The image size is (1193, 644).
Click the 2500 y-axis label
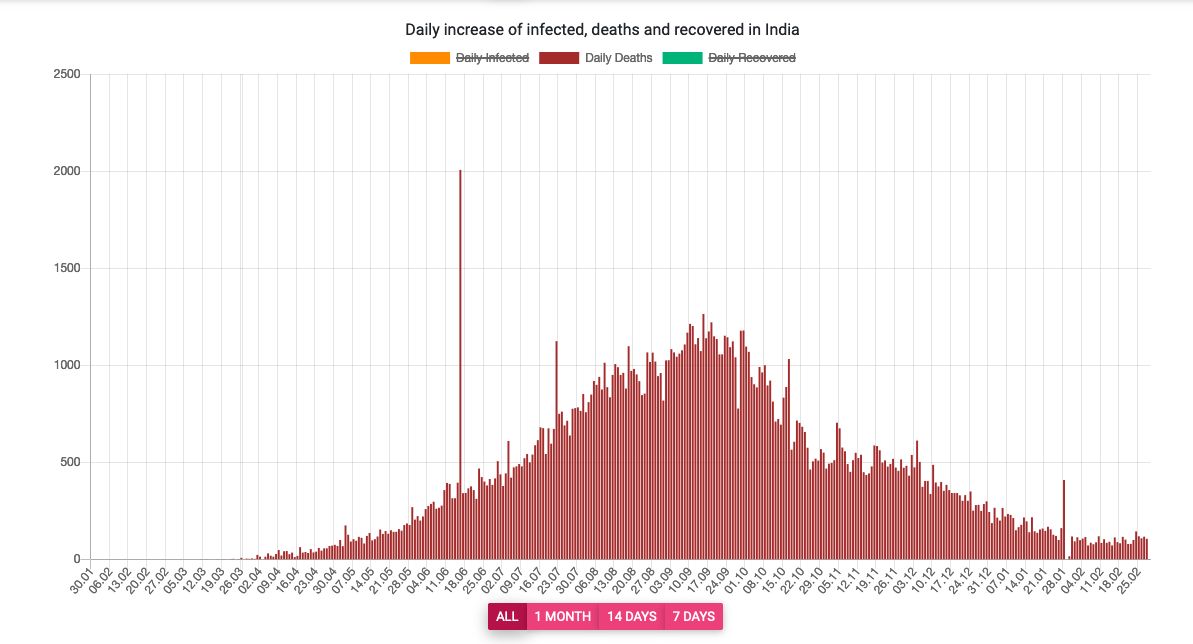point(67,74)
